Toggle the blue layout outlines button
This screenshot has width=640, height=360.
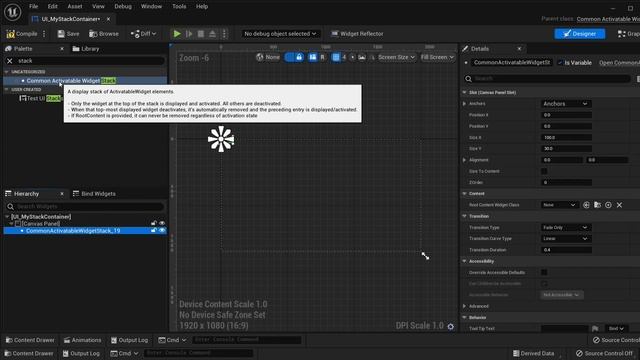pos(313,58)
